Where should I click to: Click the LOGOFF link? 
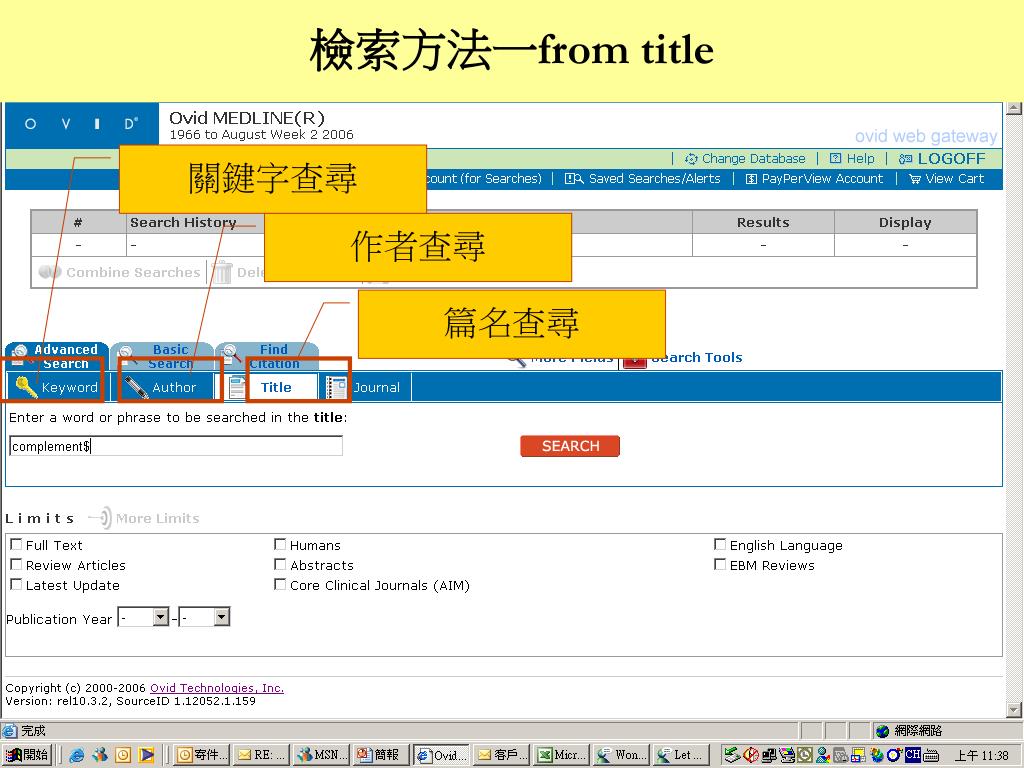tap(951, 159)
